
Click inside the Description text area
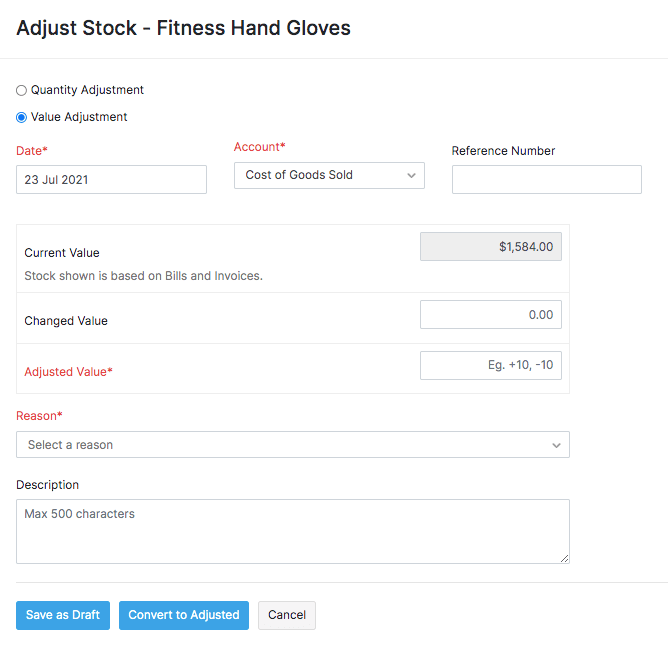pyautogui.click(x=292, y=531)
